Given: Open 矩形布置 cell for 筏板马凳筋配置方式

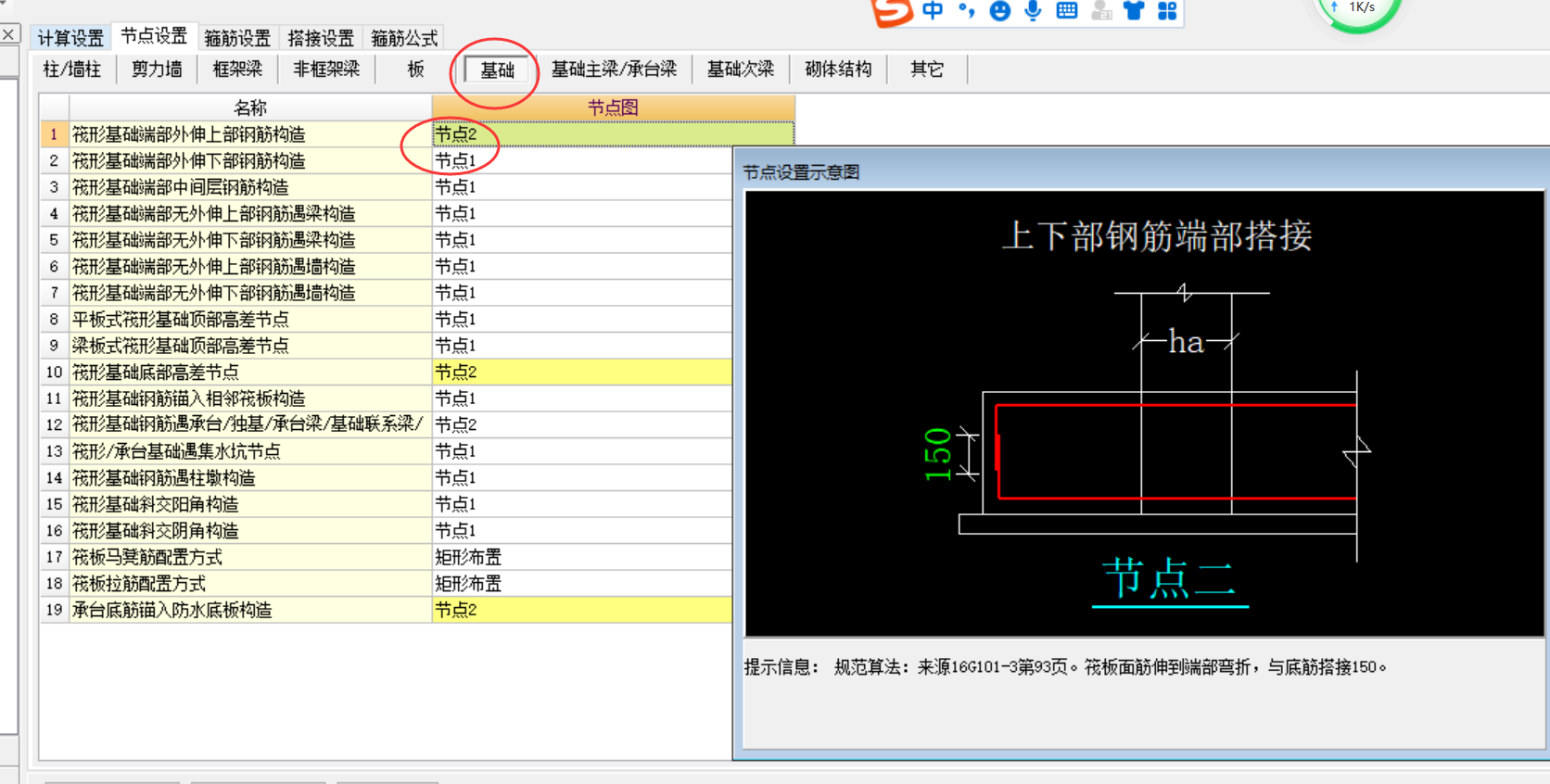Looking at the screenshot, I should tap(582, 557).
